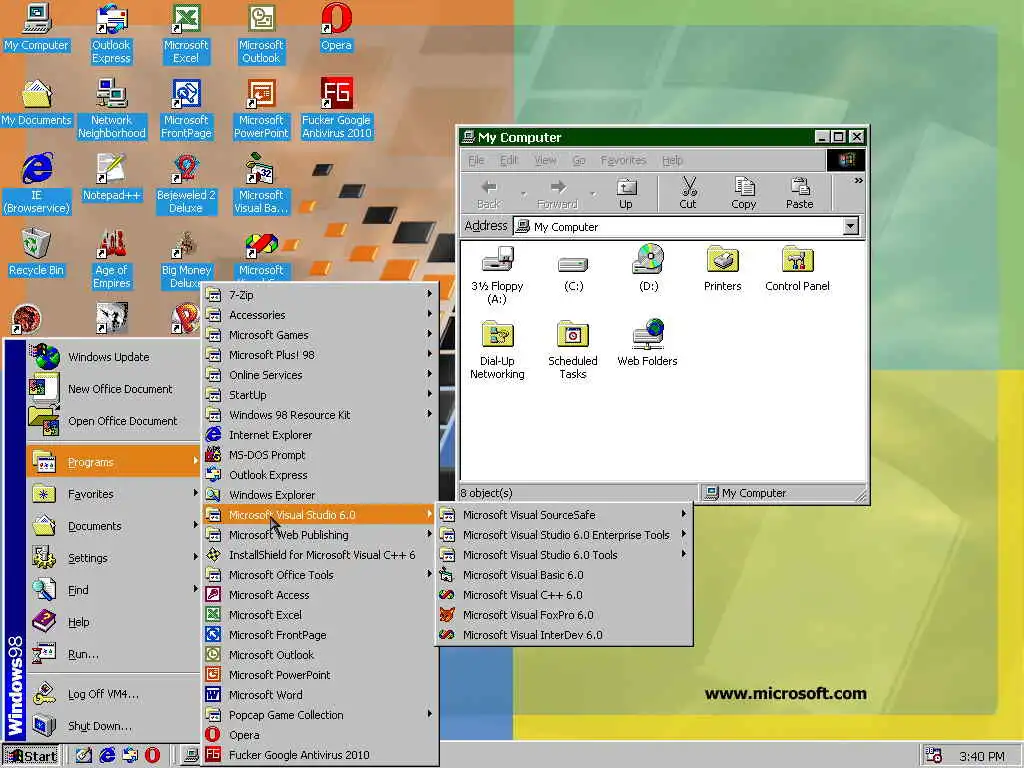Choose Shut Down... in Start menu
Screen dimensions: 1024x768
click(x=113, y=726)
